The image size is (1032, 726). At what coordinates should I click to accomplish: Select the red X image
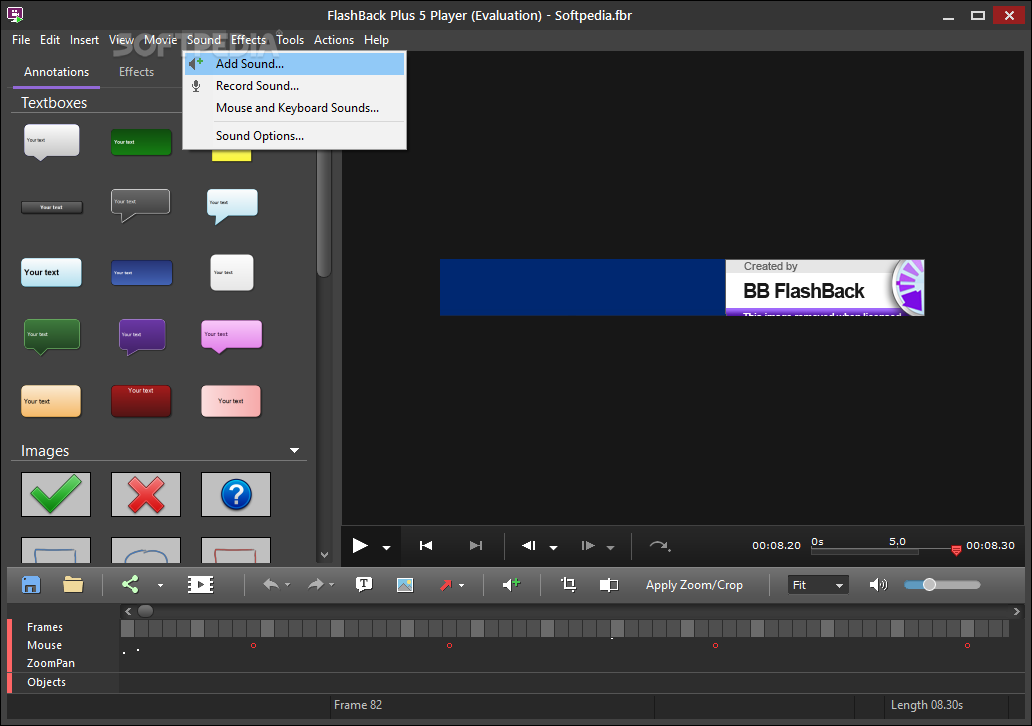click(x=145, y=494)
